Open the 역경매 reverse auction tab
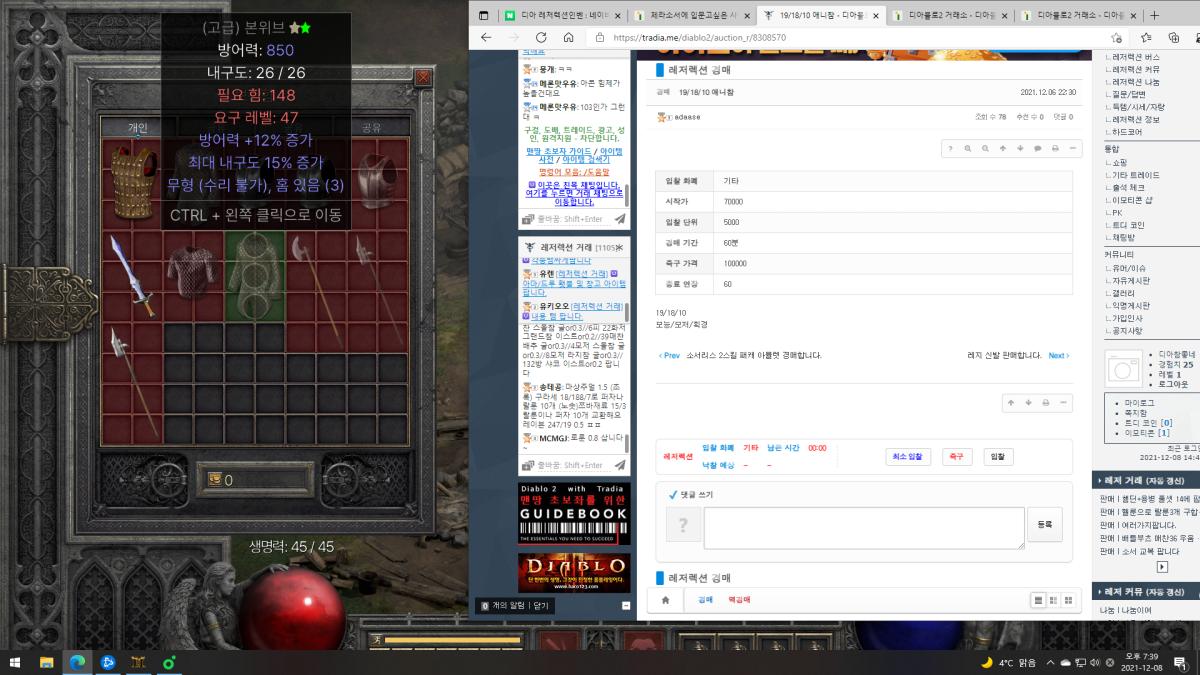 739,600
